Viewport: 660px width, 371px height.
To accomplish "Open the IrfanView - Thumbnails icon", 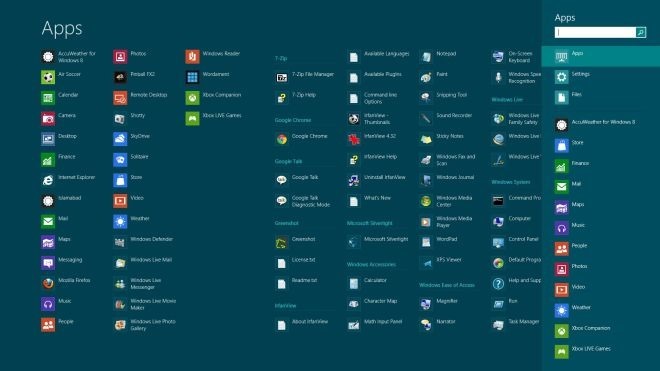I will coord(354,118).
